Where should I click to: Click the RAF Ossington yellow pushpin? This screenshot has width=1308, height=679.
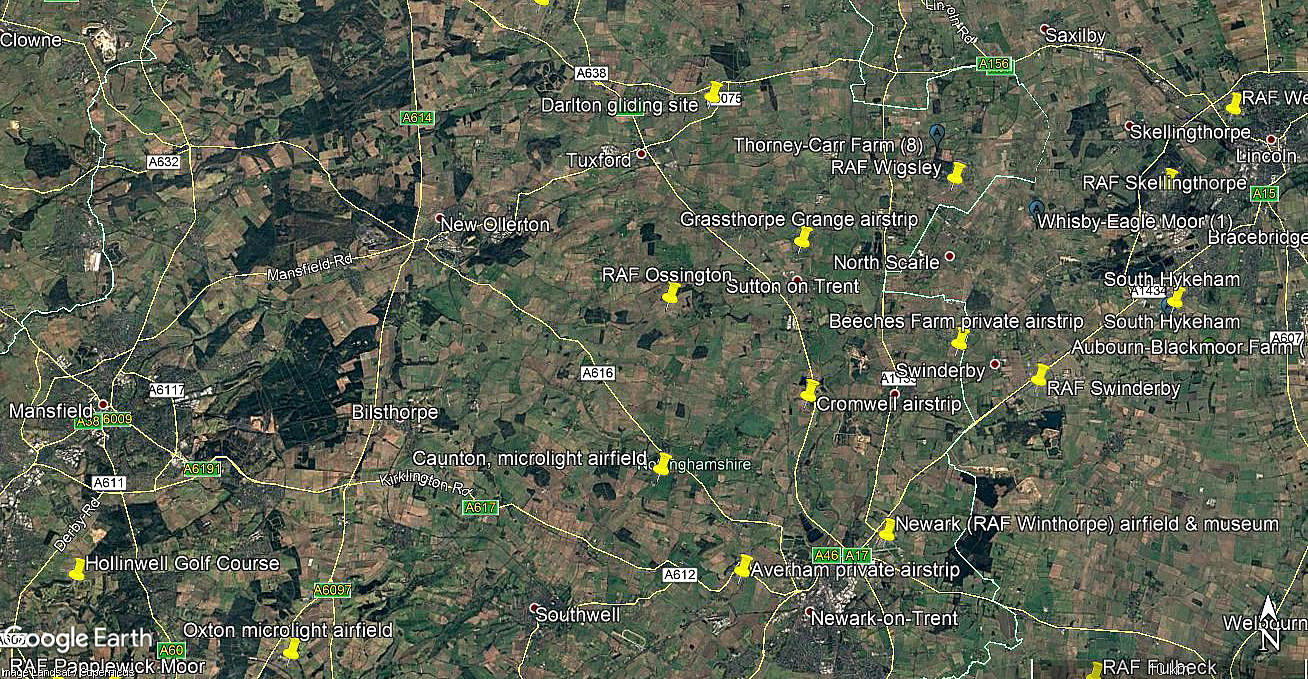671,293
